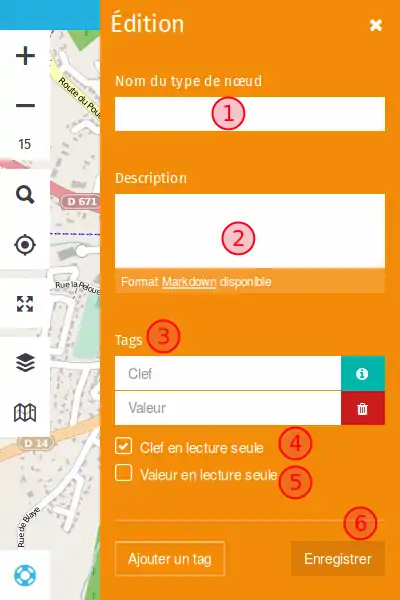Click Ajouter un tag button
Image resolution: width=400 pixels, height=600 pixels.
pyautogui.click(x=170, y=559)
